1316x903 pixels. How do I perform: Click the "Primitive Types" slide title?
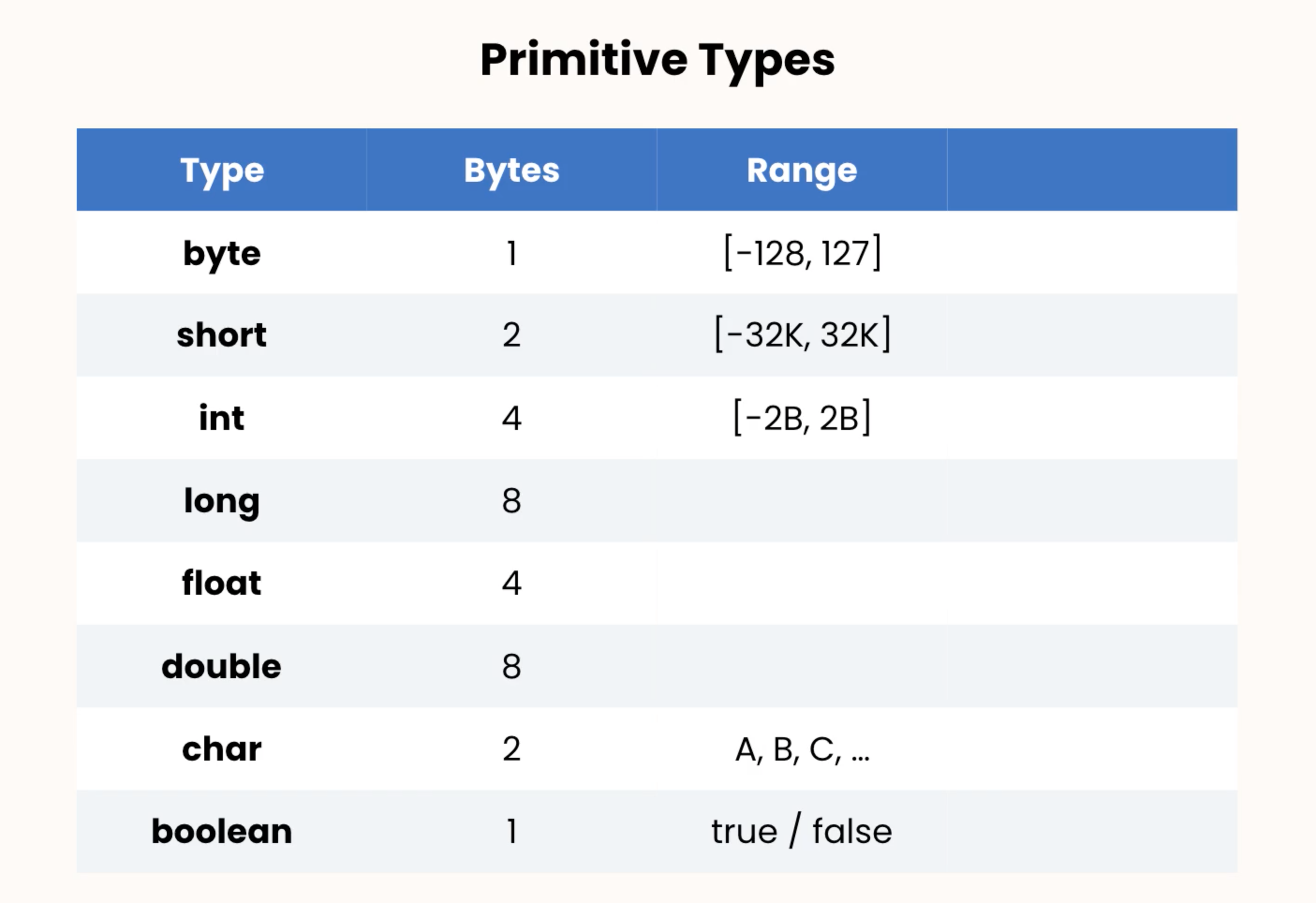click(658, 60)
